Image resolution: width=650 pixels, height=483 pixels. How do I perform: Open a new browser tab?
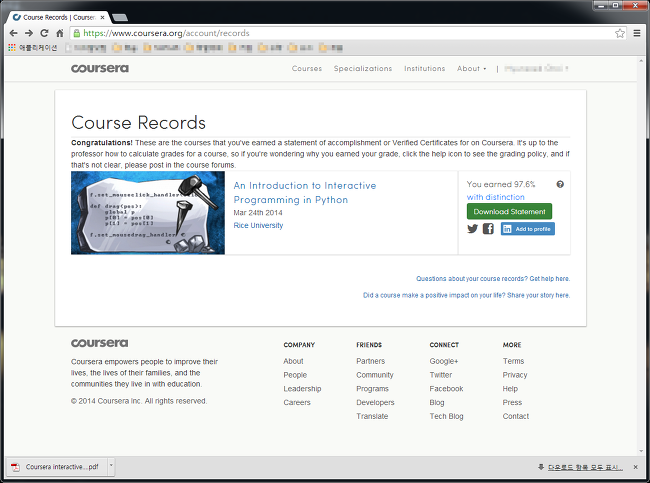(x=120, y=17)
